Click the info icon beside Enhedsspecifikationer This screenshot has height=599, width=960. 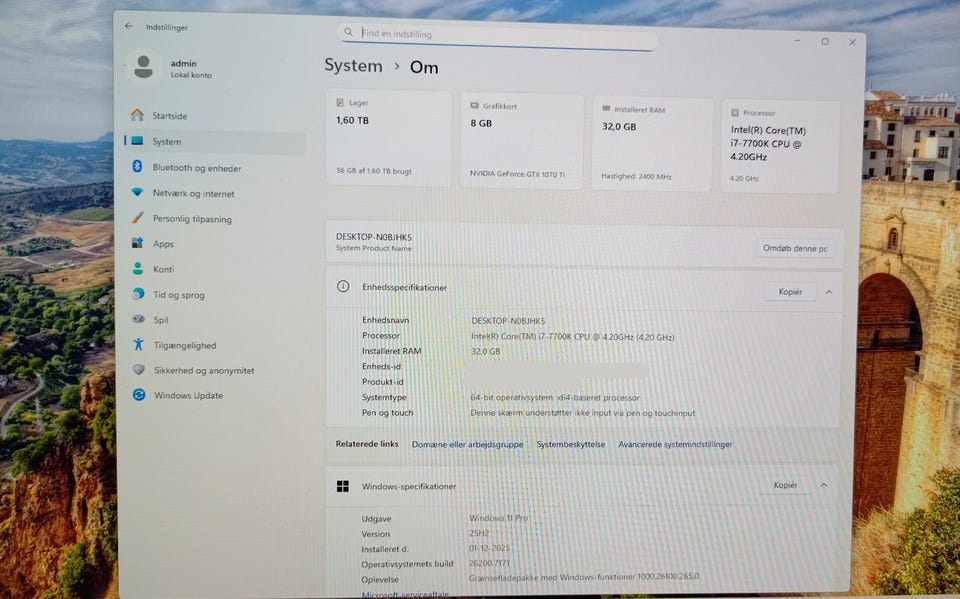point(343,286)
